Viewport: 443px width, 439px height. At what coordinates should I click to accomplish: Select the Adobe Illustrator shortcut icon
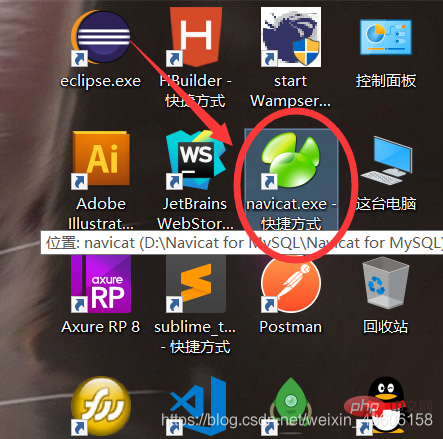[x=100, y=160]
